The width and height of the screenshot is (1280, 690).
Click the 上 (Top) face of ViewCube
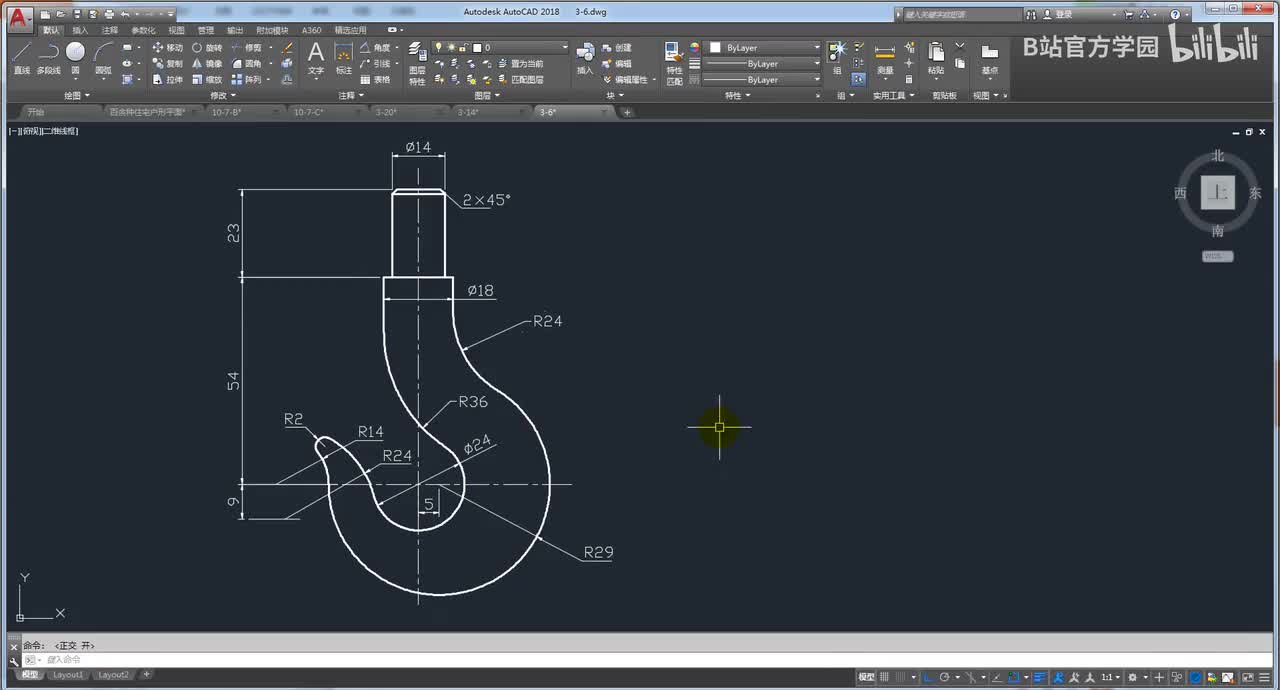pyautogui.click(x=1217, y=193)
